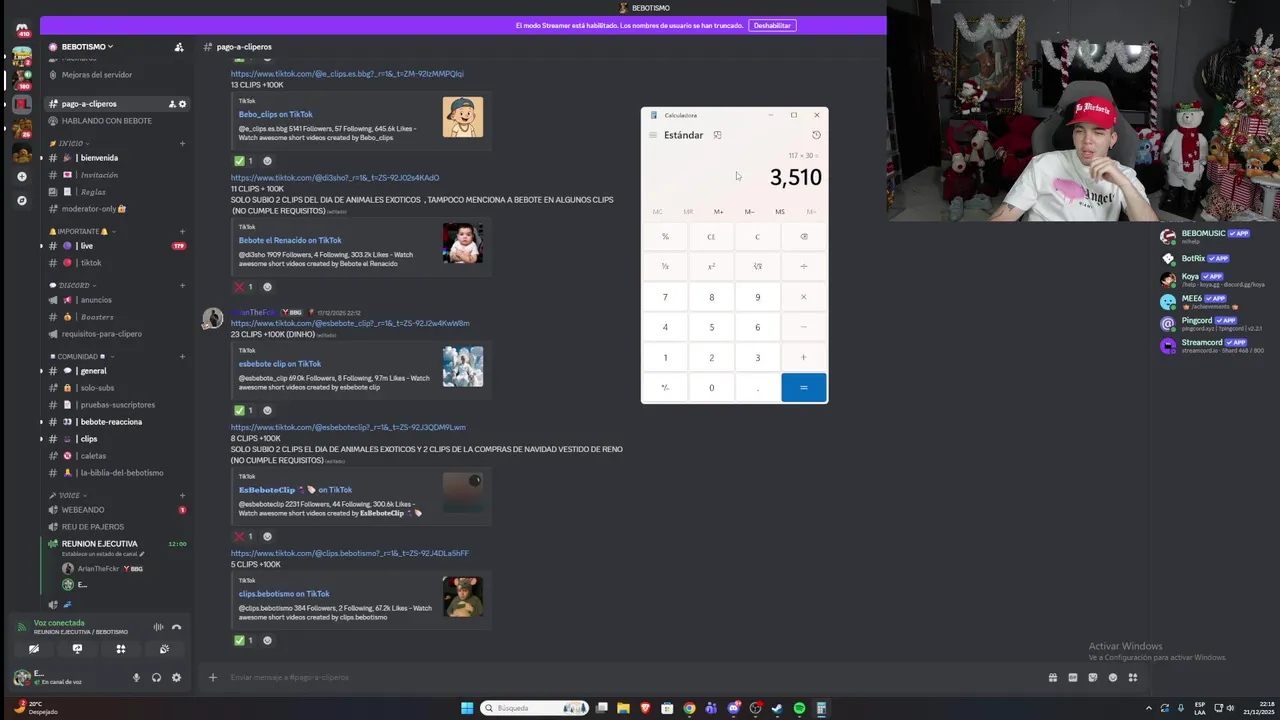This screenshot has width=1280, height=720.
Task: Open pago-a-cliperos channel settings gear
Action: (x=182, y=104)
